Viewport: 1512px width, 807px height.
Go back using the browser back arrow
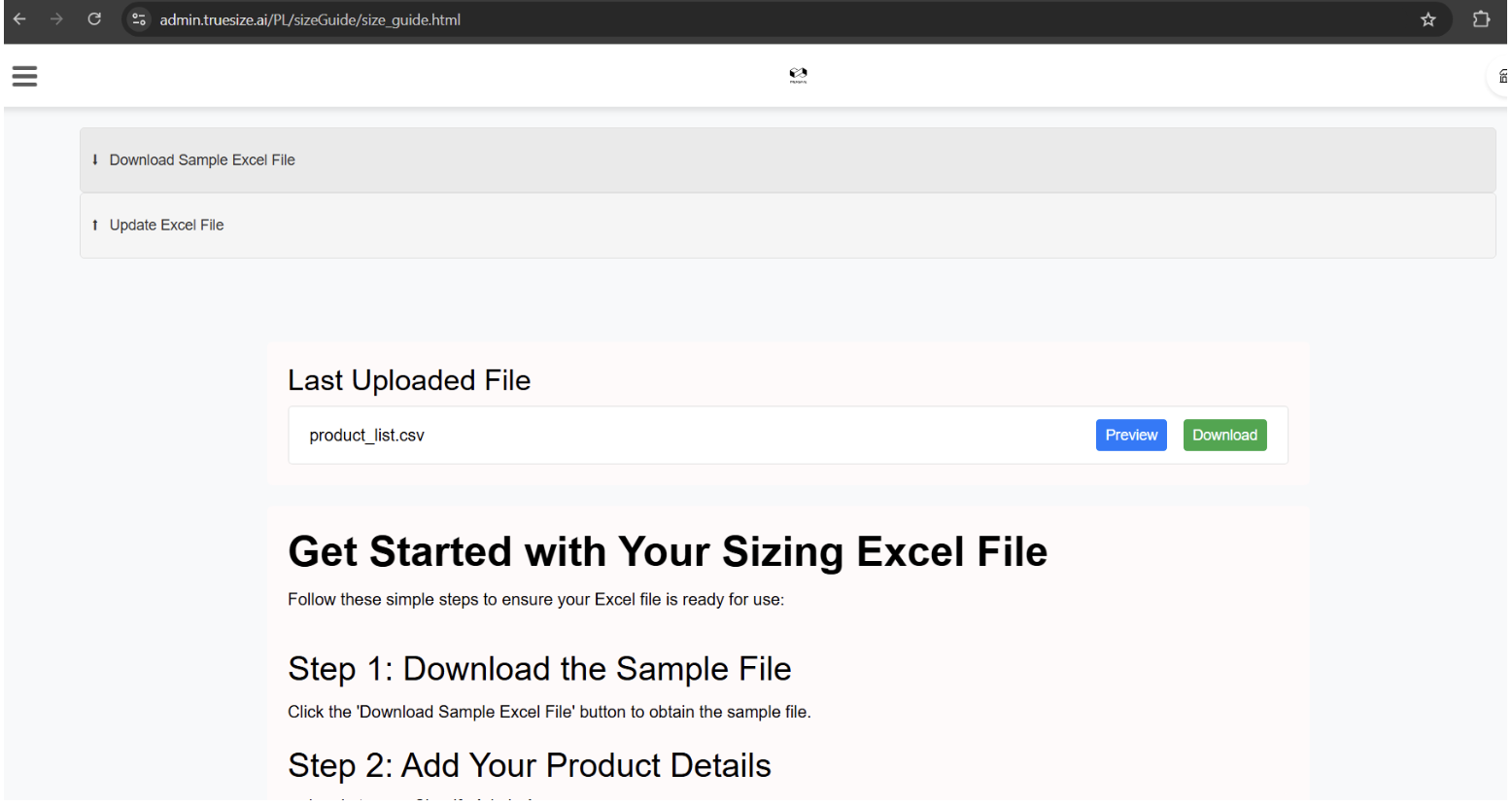pos(19,19)
